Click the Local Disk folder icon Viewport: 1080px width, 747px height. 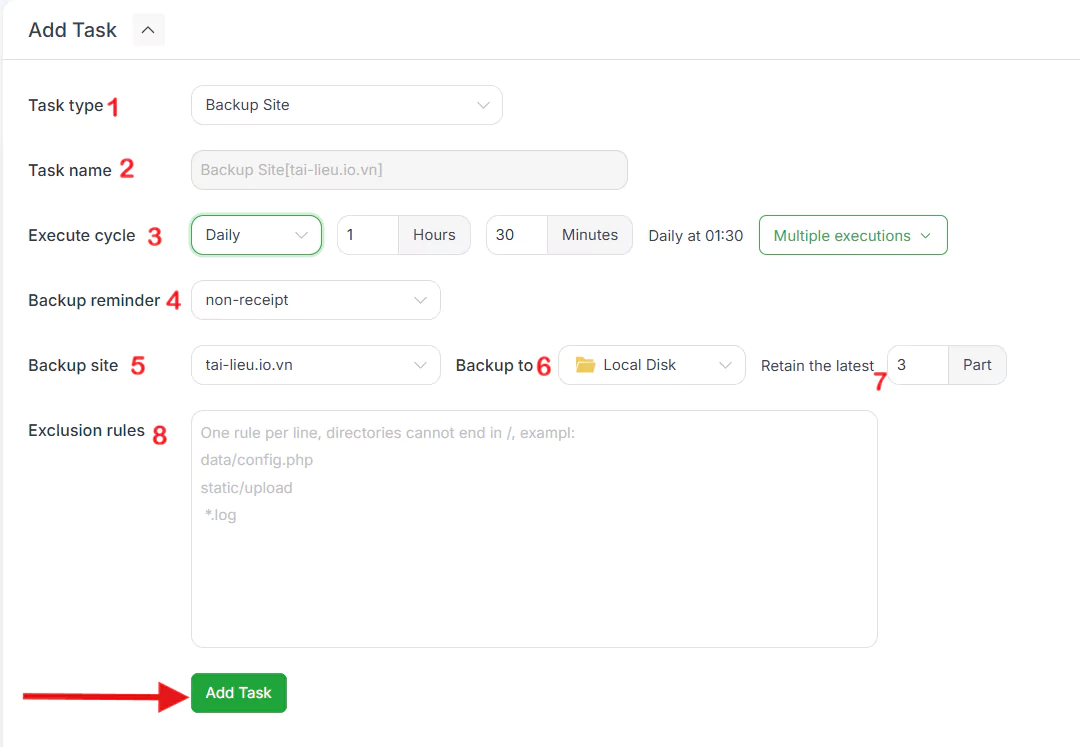585,365
